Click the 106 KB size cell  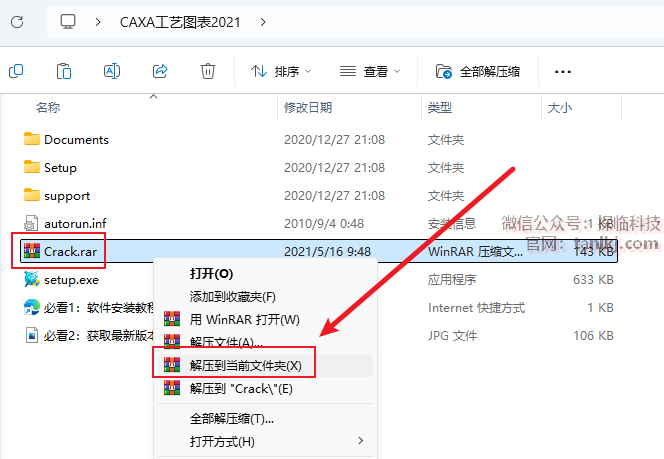[x=593, y=335]
